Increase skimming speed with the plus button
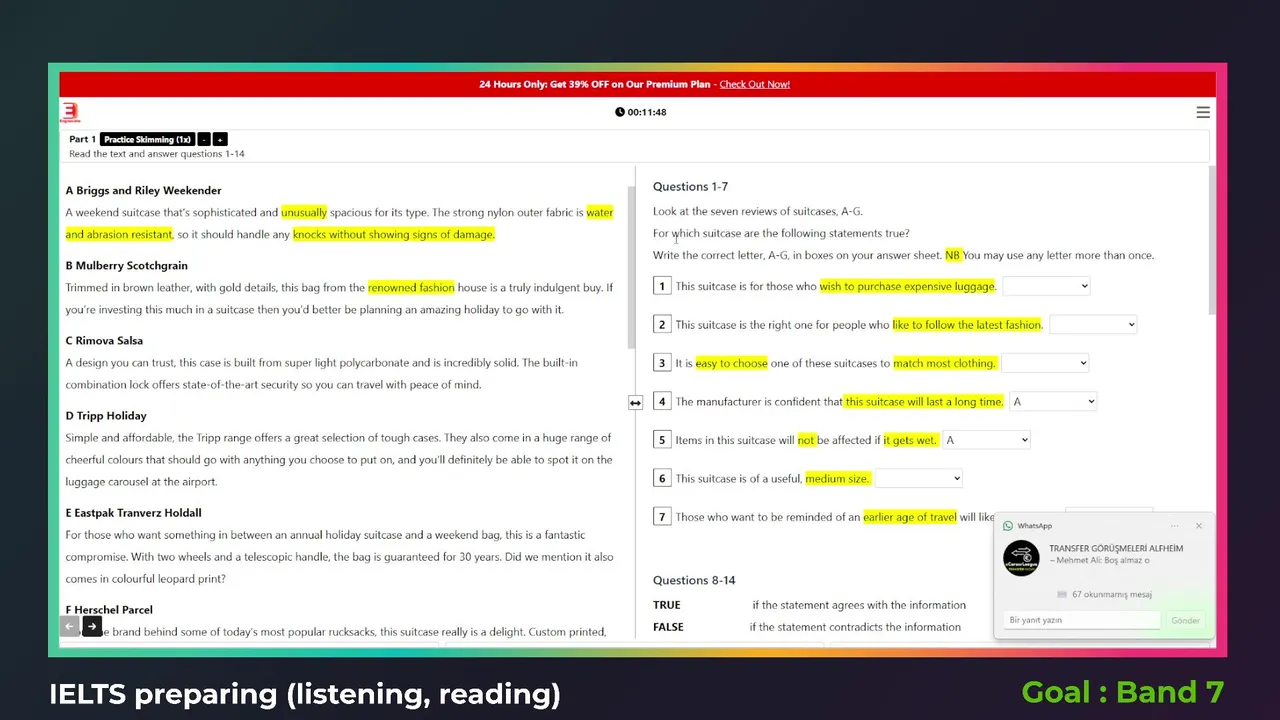1280x720 pixels. pos(220,139)
